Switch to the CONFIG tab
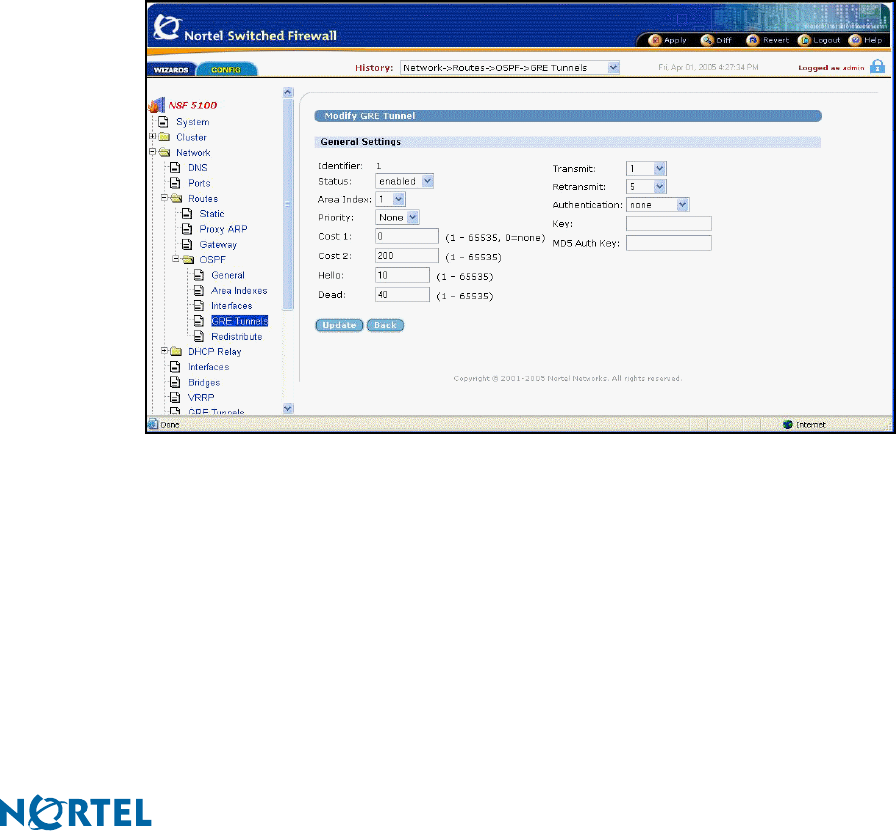Screen dimensions: 896x831 coord(226,69)
